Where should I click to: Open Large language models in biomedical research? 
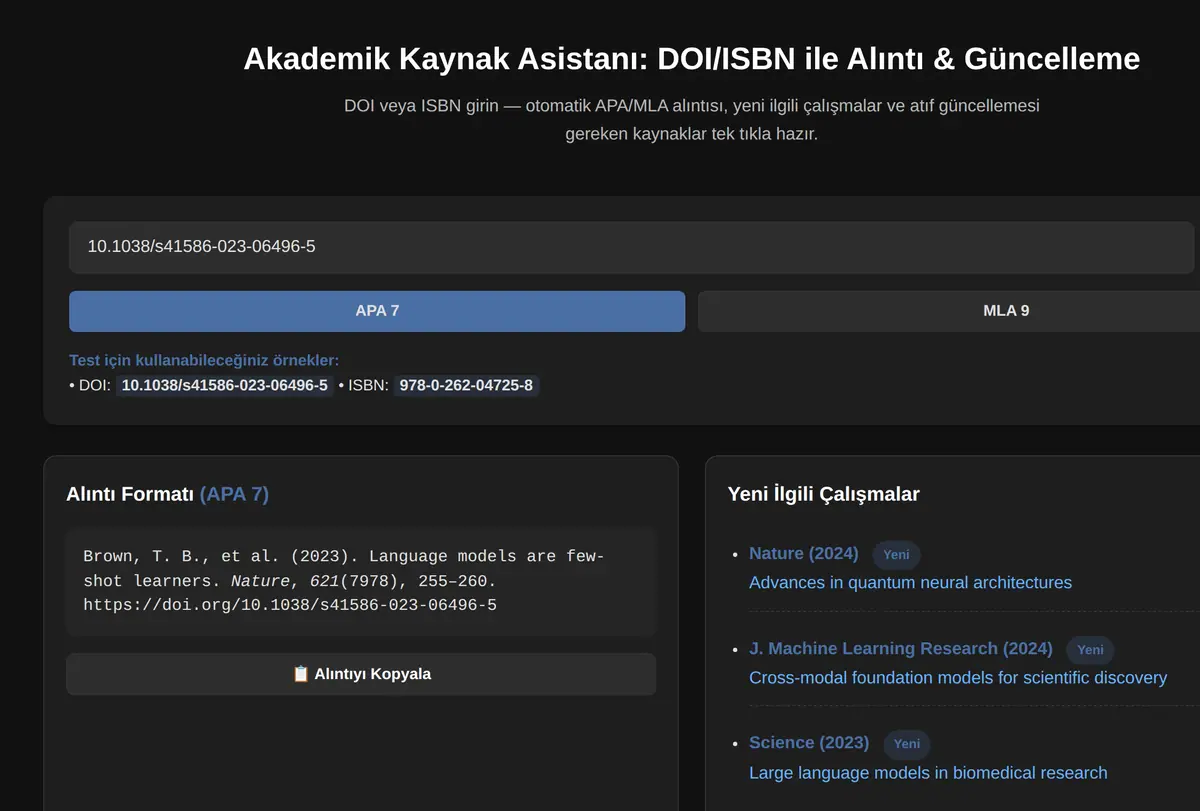click(928, 772)
